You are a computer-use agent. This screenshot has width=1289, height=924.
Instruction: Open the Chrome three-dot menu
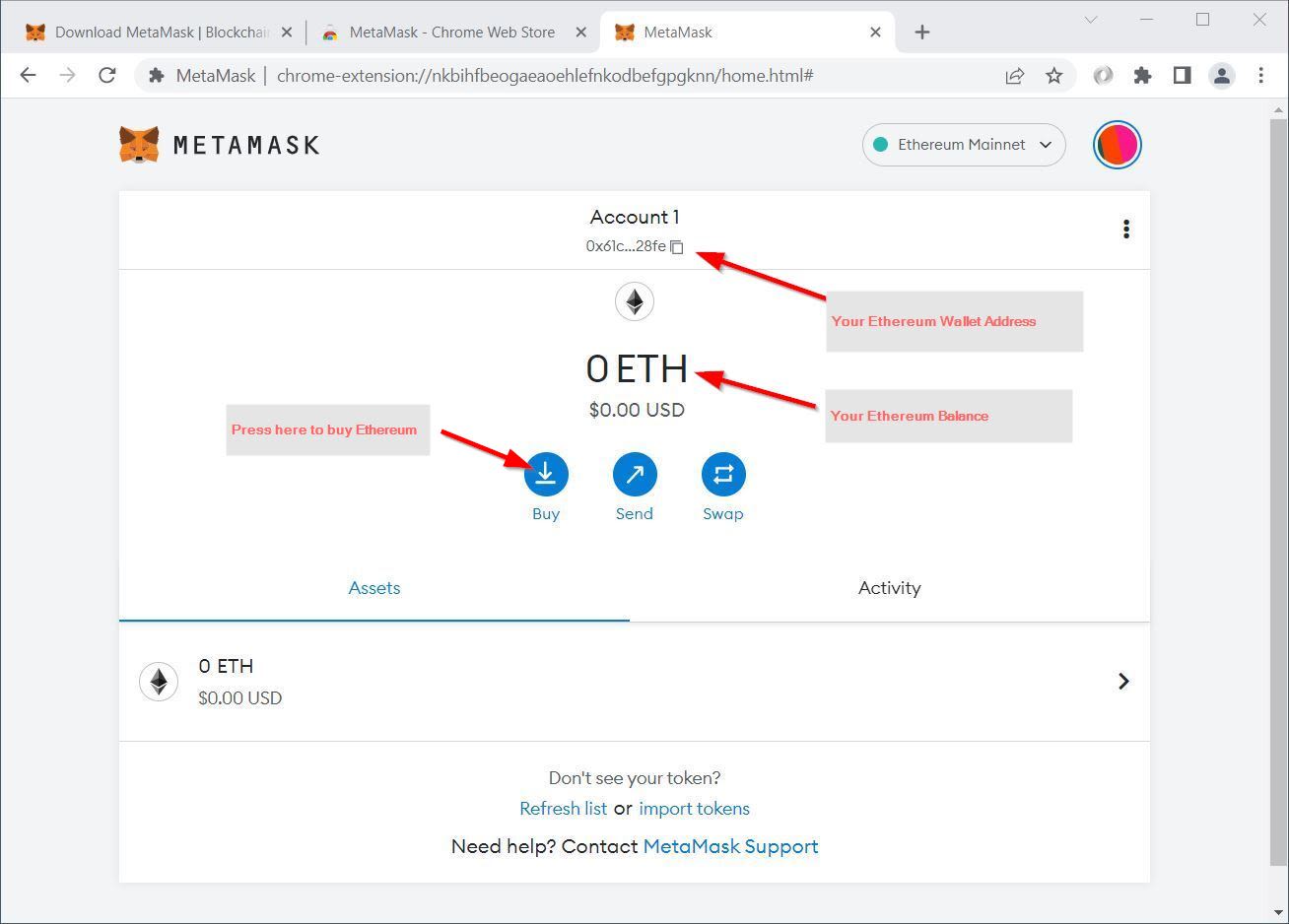pos(1260,76)
